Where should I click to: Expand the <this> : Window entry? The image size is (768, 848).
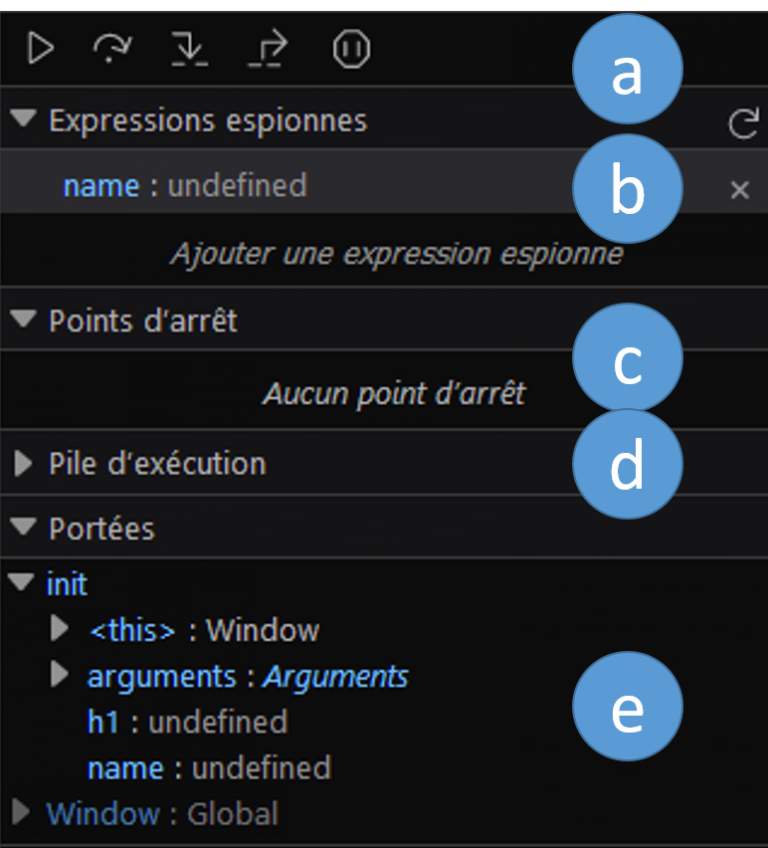pos(59,628)
